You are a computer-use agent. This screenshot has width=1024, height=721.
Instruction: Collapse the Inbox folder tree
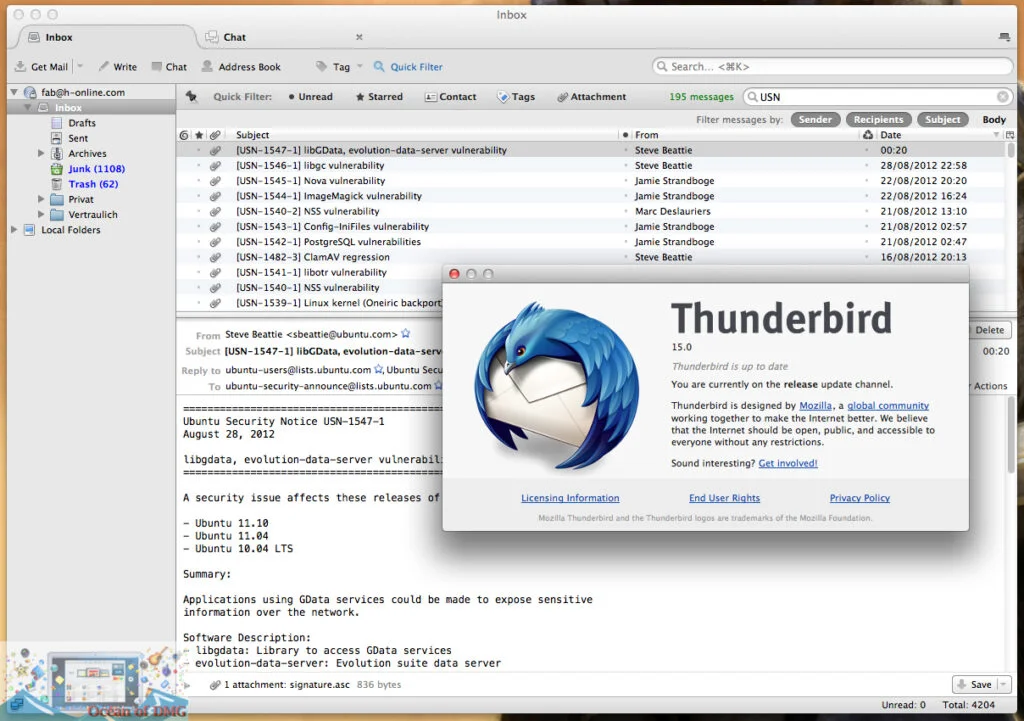coord(28,107)
